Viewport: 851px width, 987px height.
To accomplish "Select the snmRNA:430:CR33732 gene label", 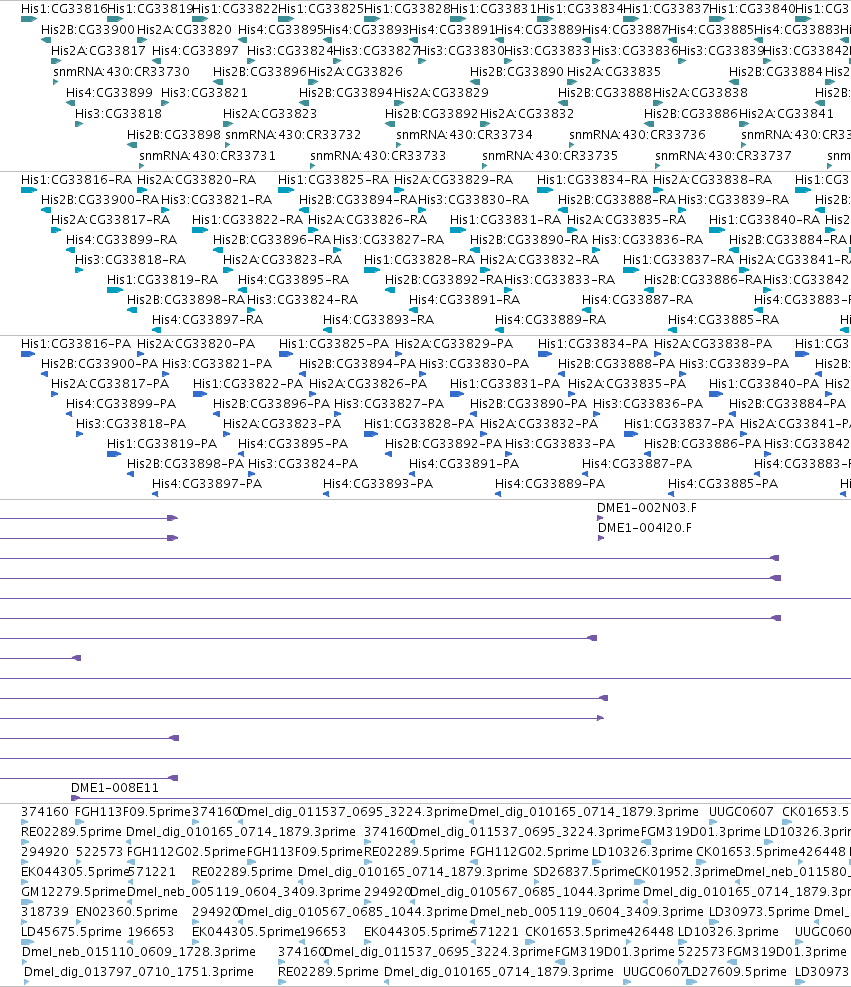I will (293, 135).
